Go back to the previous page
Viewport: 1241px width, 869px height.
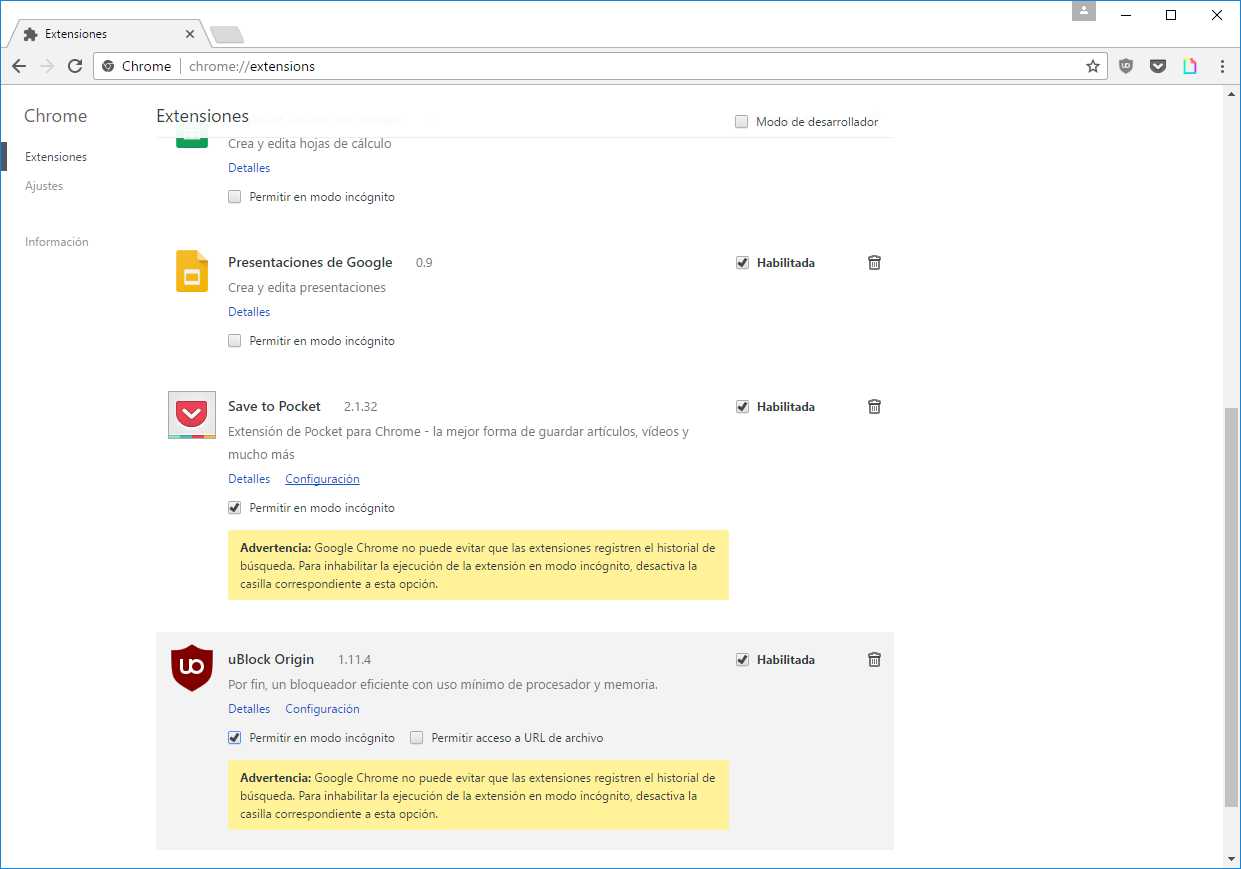click(x=19, y=66)
